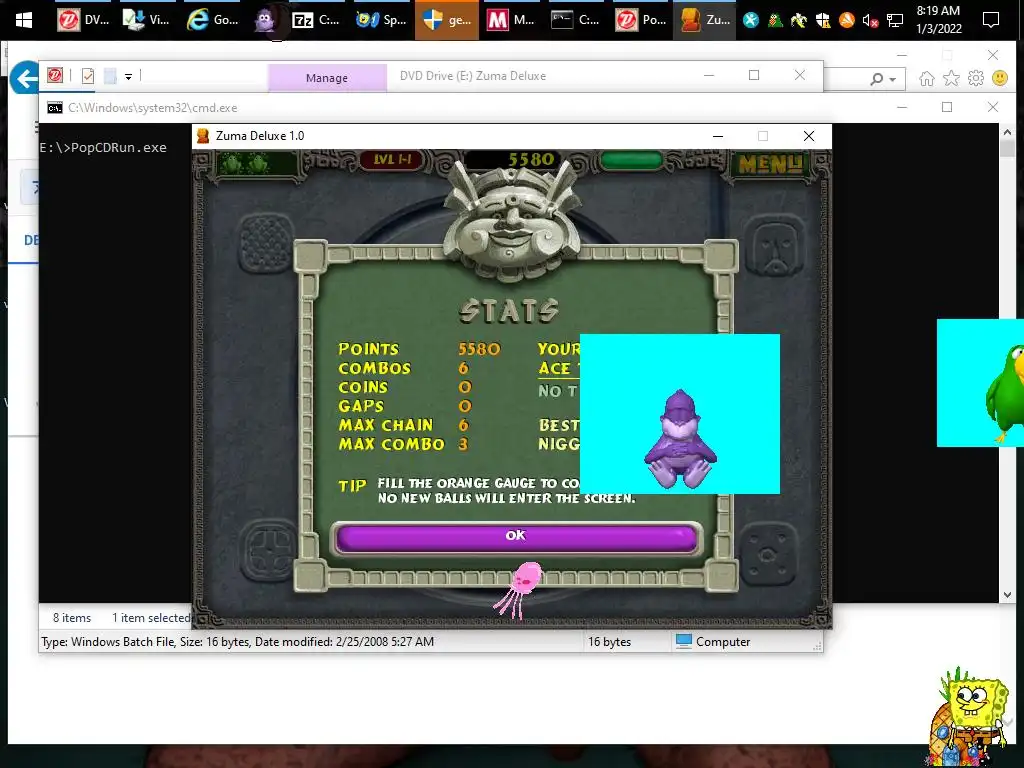This screenshot has width=1024, height=768.
Task: Click the '8 items' status text
Action: [72, 618]
